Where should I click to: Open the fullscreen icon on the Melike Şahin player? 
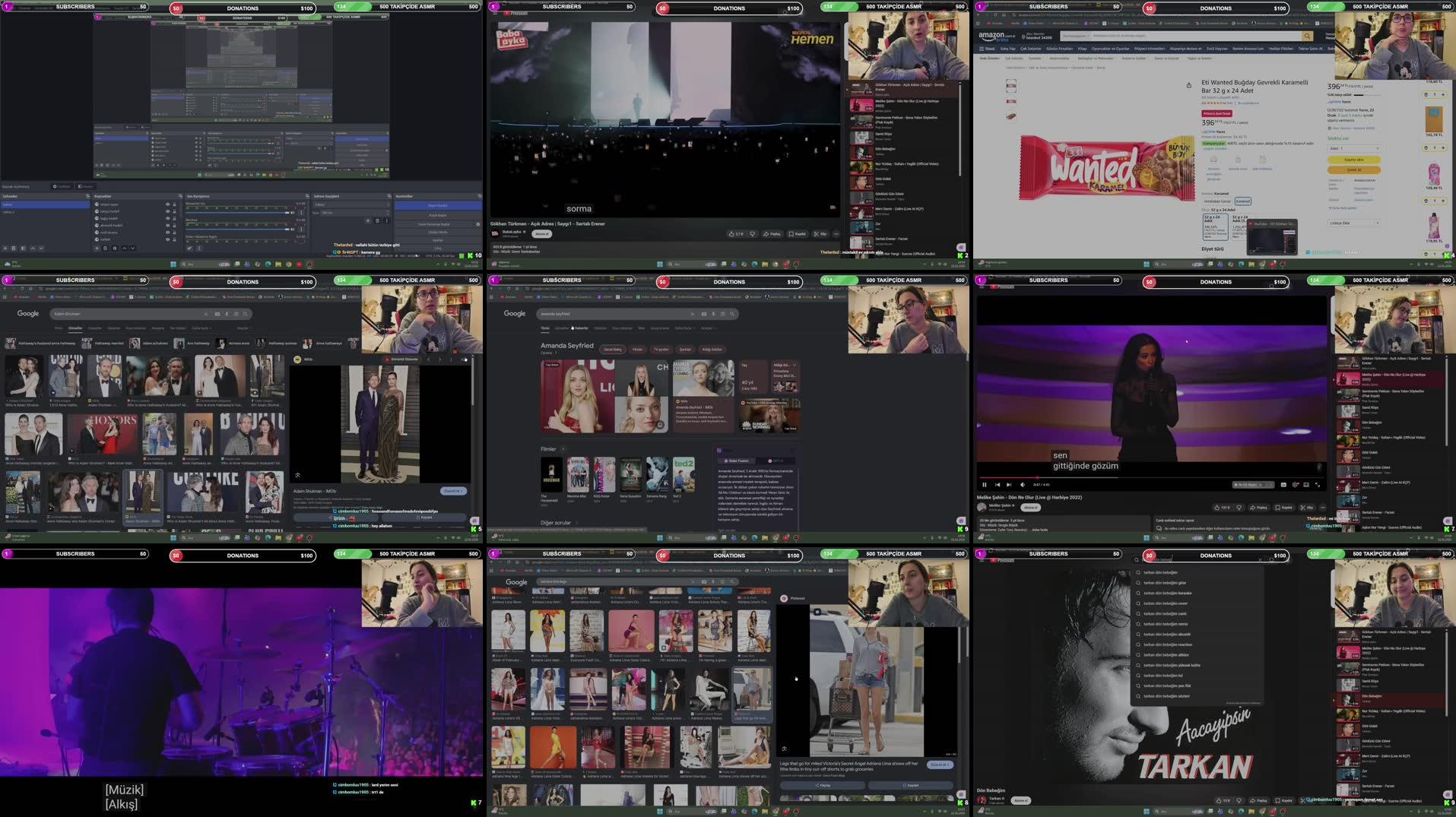tap(1316, 485)
